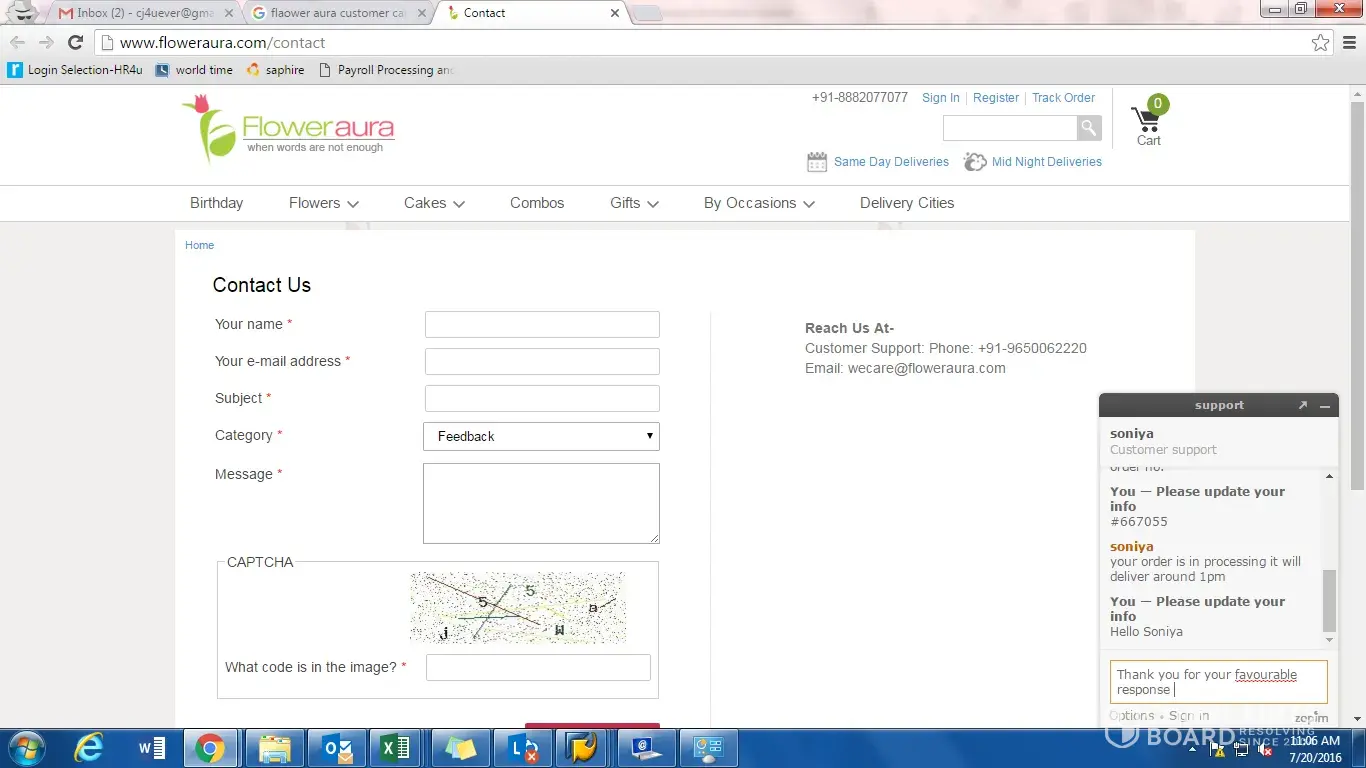The height and width of the screenshot is (768, 1366).
Task: Bookmark page with the star icon
Action: tap(1321, 43)
